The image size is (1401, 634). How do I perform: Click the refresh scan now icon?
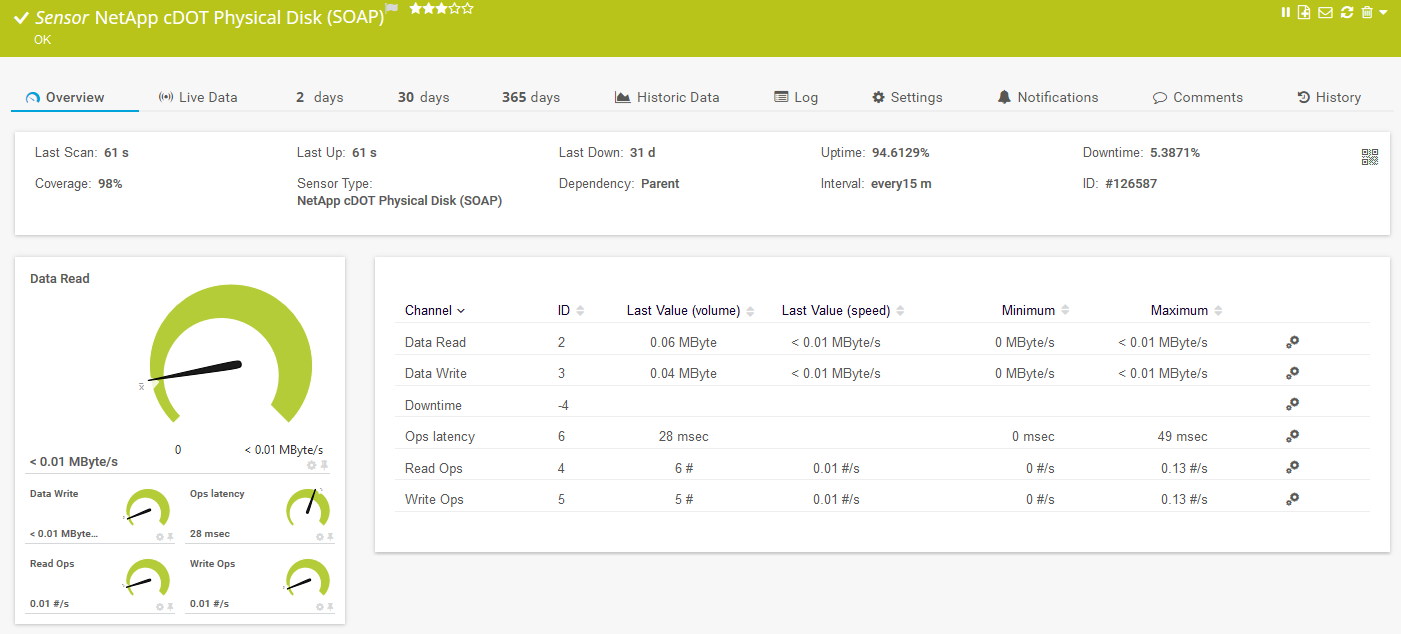(x=1347, y=12)
